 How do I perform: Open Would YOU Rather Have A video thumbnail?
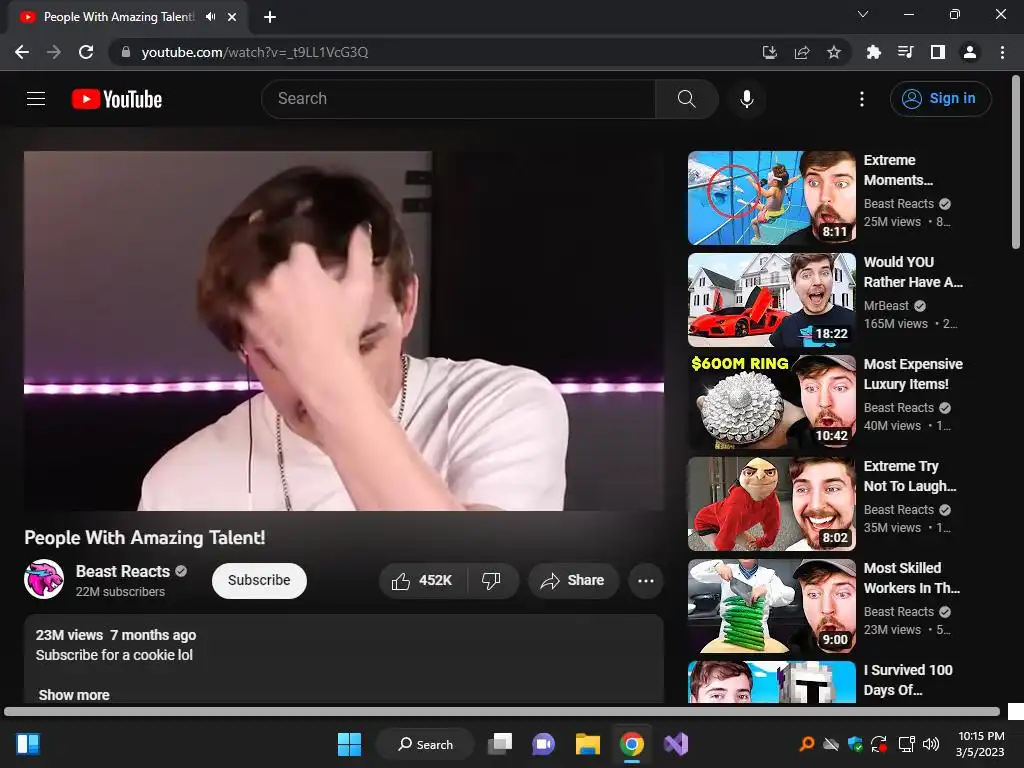[x=771, y=300]
